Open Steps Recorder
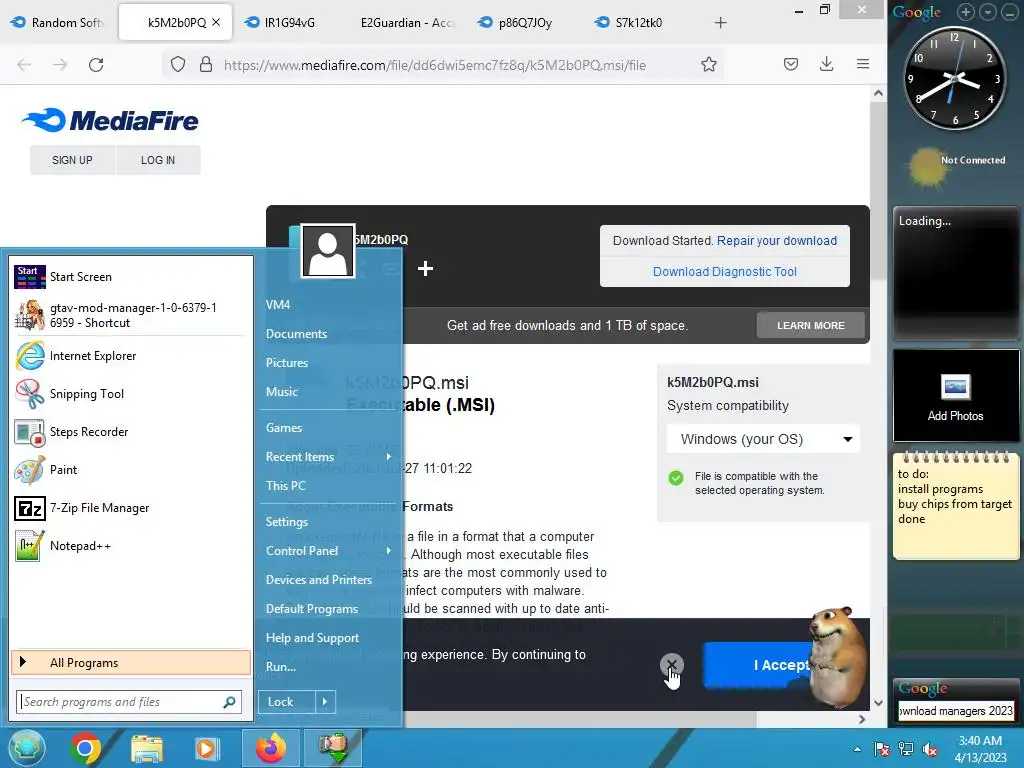The width and height of the screenshot is (1024, 768). click(131, 432)
